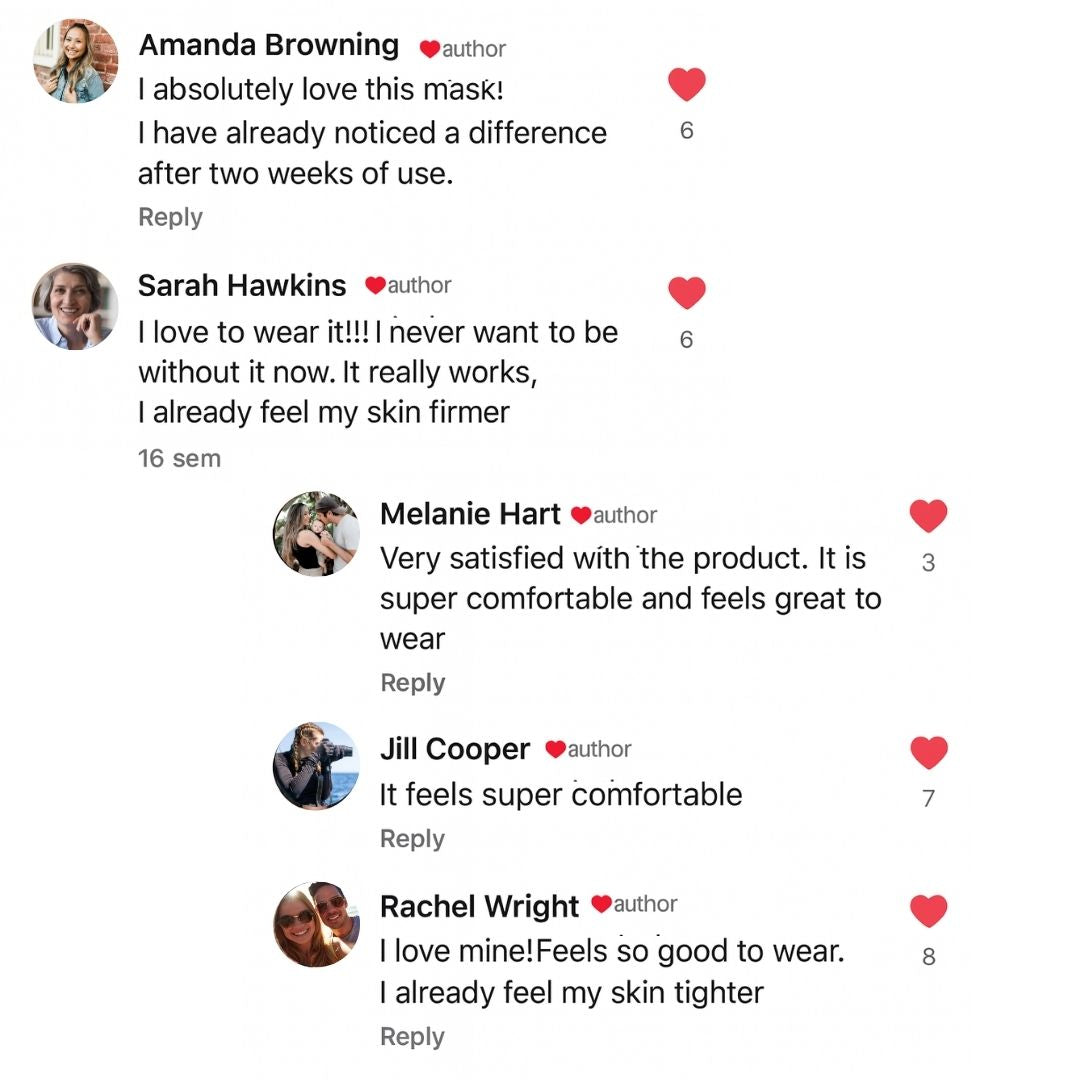Open Rachel Wright's profile photo
The width and height of the screenshot is (1080, 1080).
point(316,924)
